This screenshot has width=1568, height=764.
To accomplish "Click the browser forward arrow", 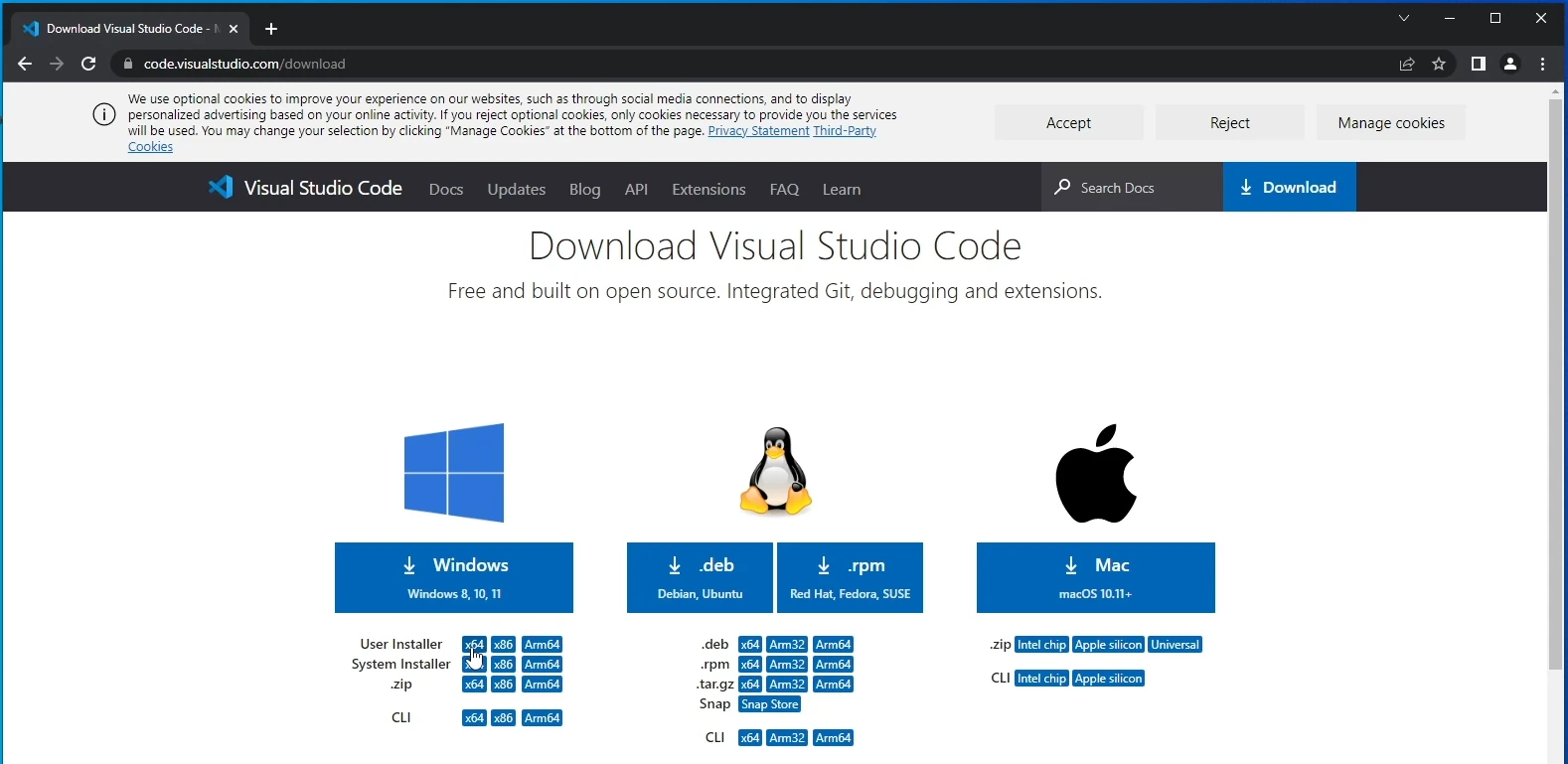I will coord(57,64).
